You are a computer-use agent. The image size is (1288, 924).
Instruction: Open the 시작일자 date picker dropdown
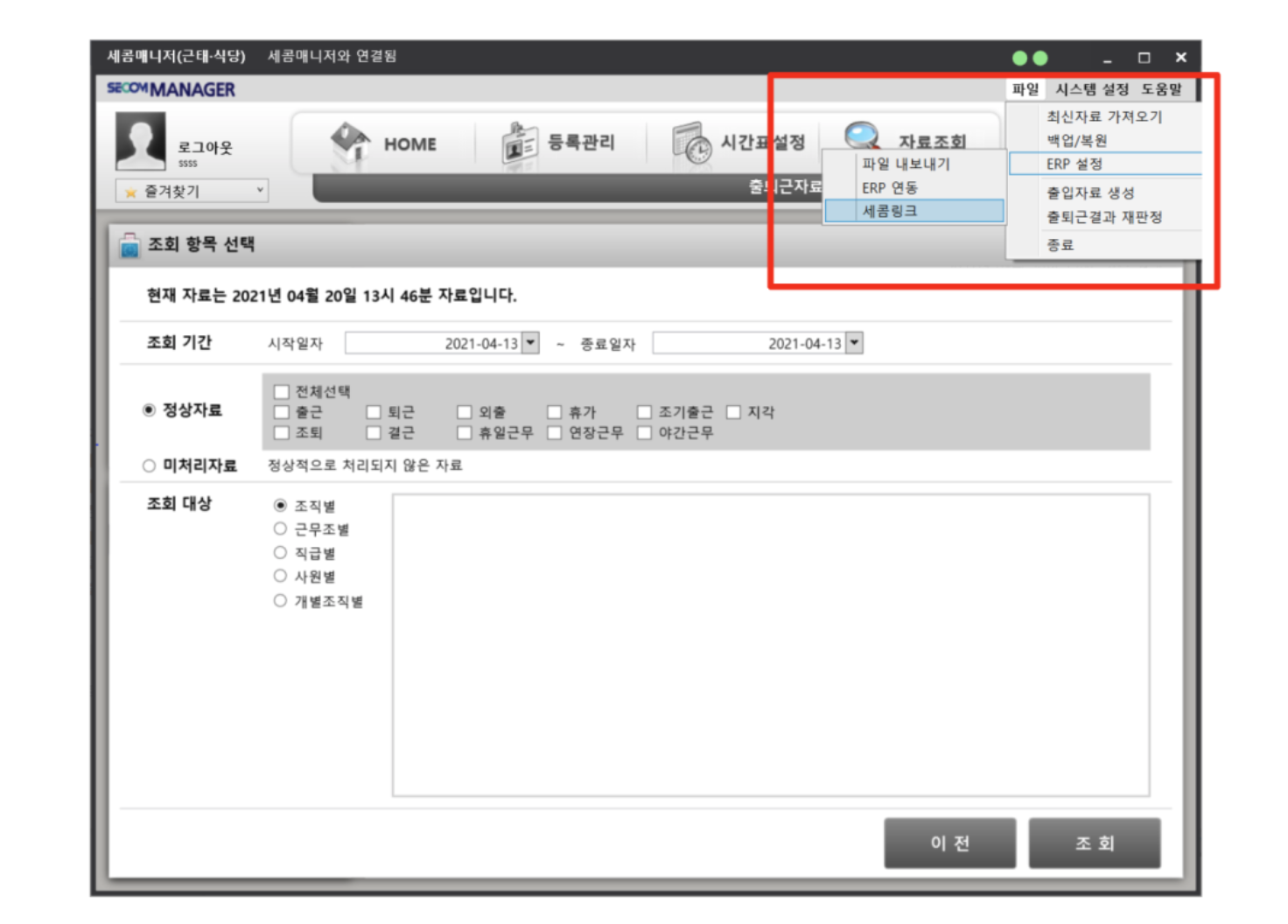[530, 343]
